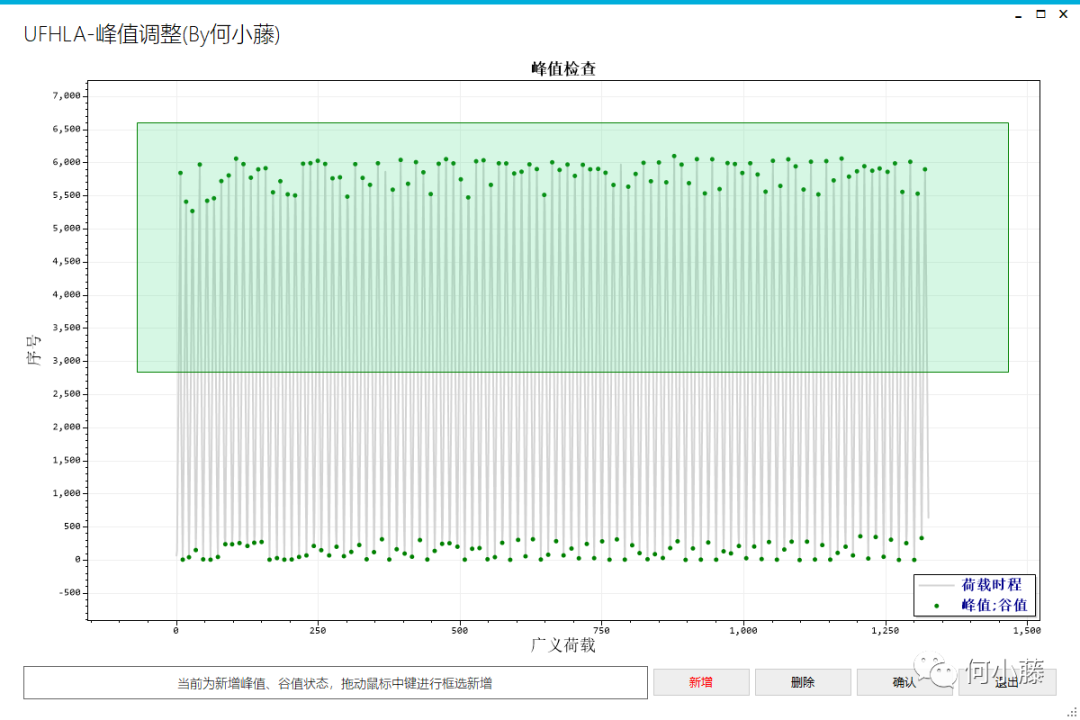Click the legend box in the chart
This screenshot has width=1080, height=720.
973,596
